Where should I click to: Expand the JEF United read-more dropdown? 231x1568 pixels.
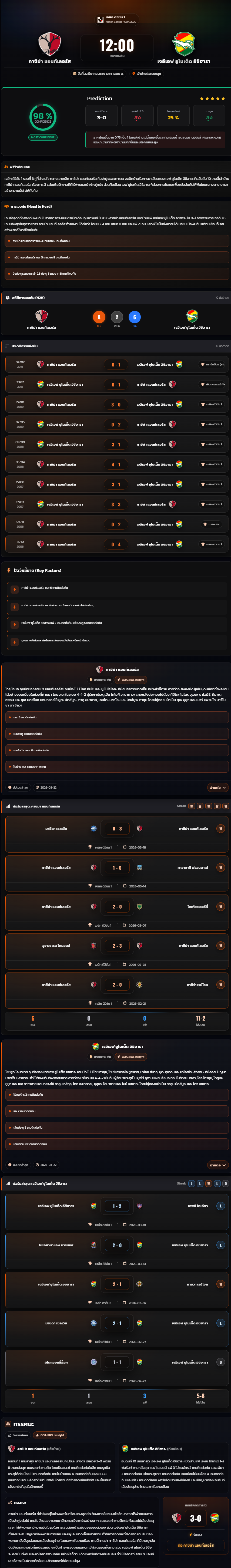pos(217,1165)
